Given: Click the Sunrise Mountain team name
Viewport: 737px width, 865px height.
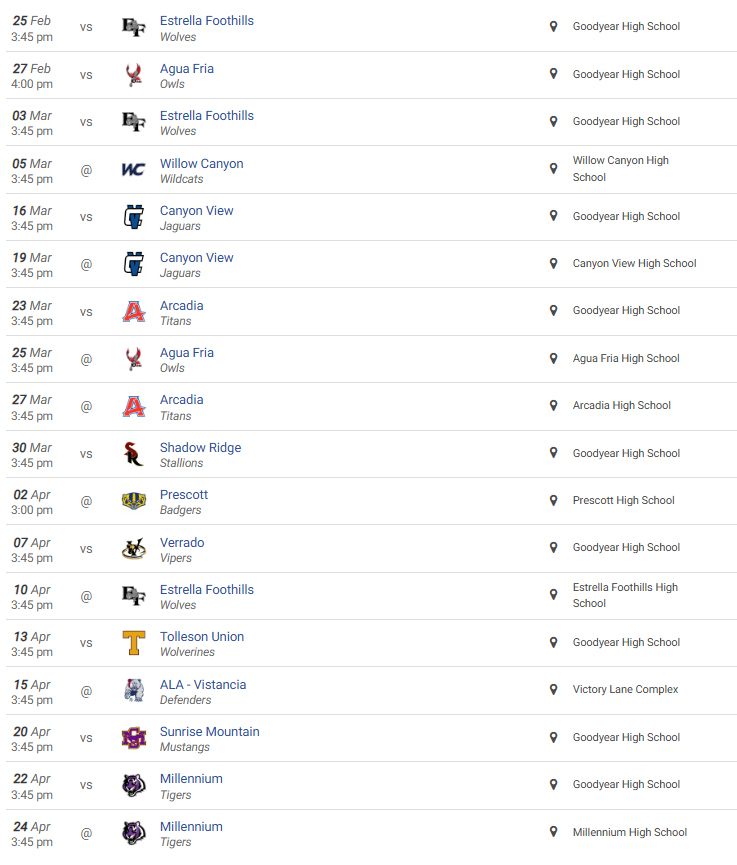Looking at the screenshot, I should 209,732.
